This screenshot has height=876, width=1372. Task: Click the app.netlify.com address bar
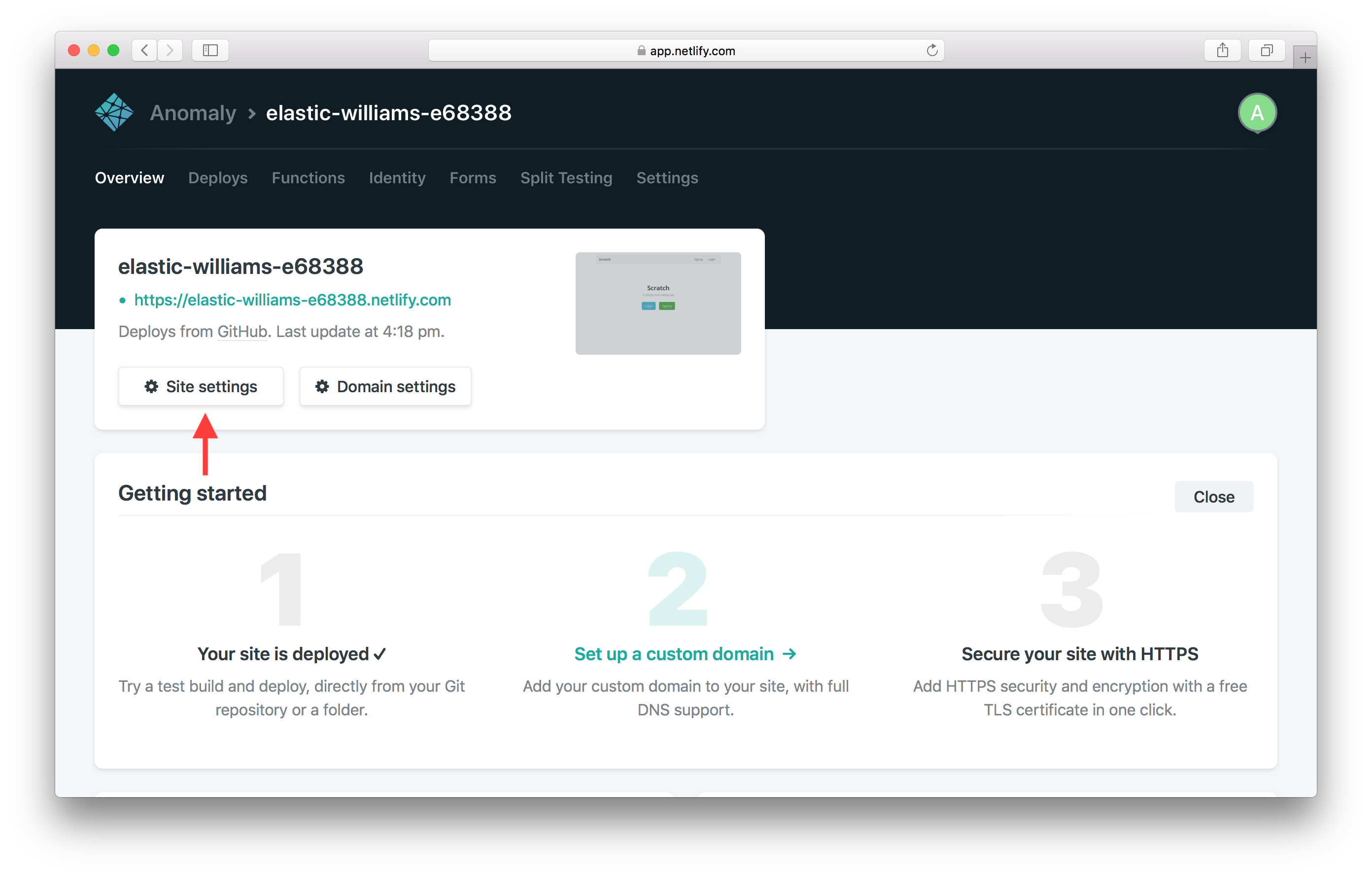(x=686, y=50)
